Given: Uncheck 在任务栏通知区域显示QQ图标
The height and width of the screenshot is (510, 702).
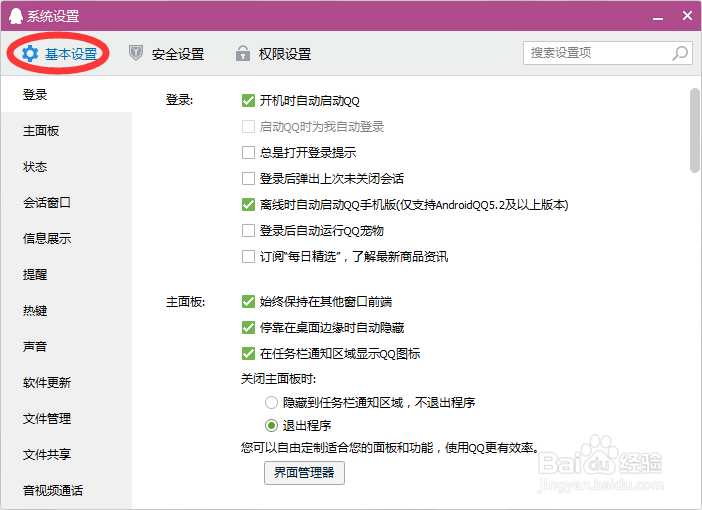Looking at the screenshot, I should tap(248, 354).
